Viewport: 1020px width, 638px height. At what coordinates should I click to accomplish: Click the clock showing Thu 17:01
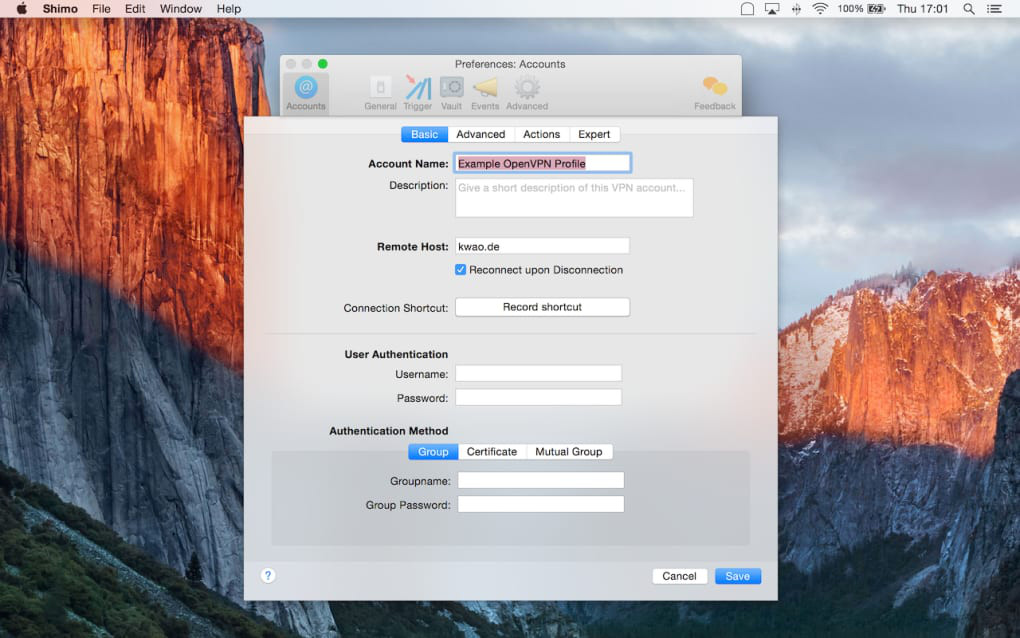[922, 8]
